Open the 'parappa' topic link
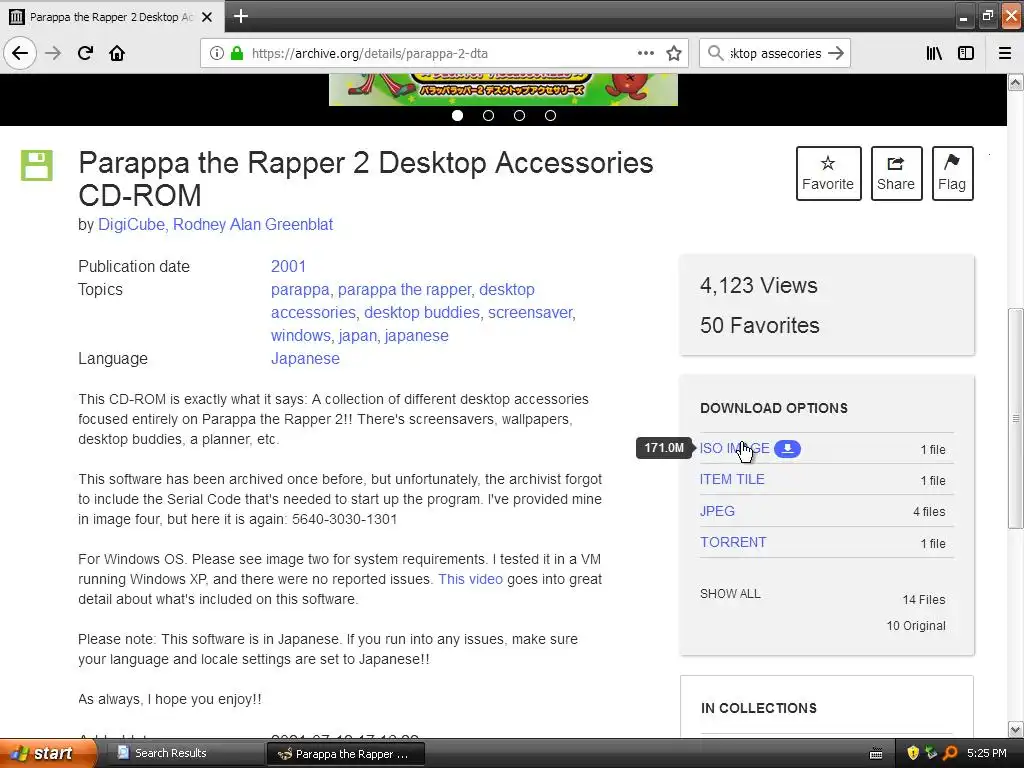This screenshot has width=1024, height=768. tap(300, 289)
